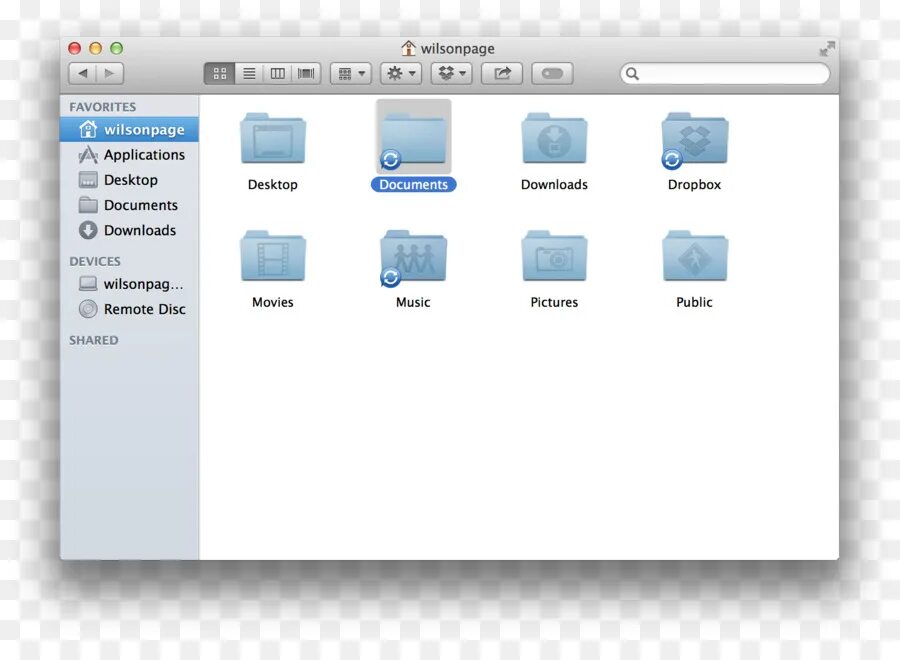Enter full screen with window corner arrows
This screenshot has width=900, height=660.
click(x=827, y=49)
